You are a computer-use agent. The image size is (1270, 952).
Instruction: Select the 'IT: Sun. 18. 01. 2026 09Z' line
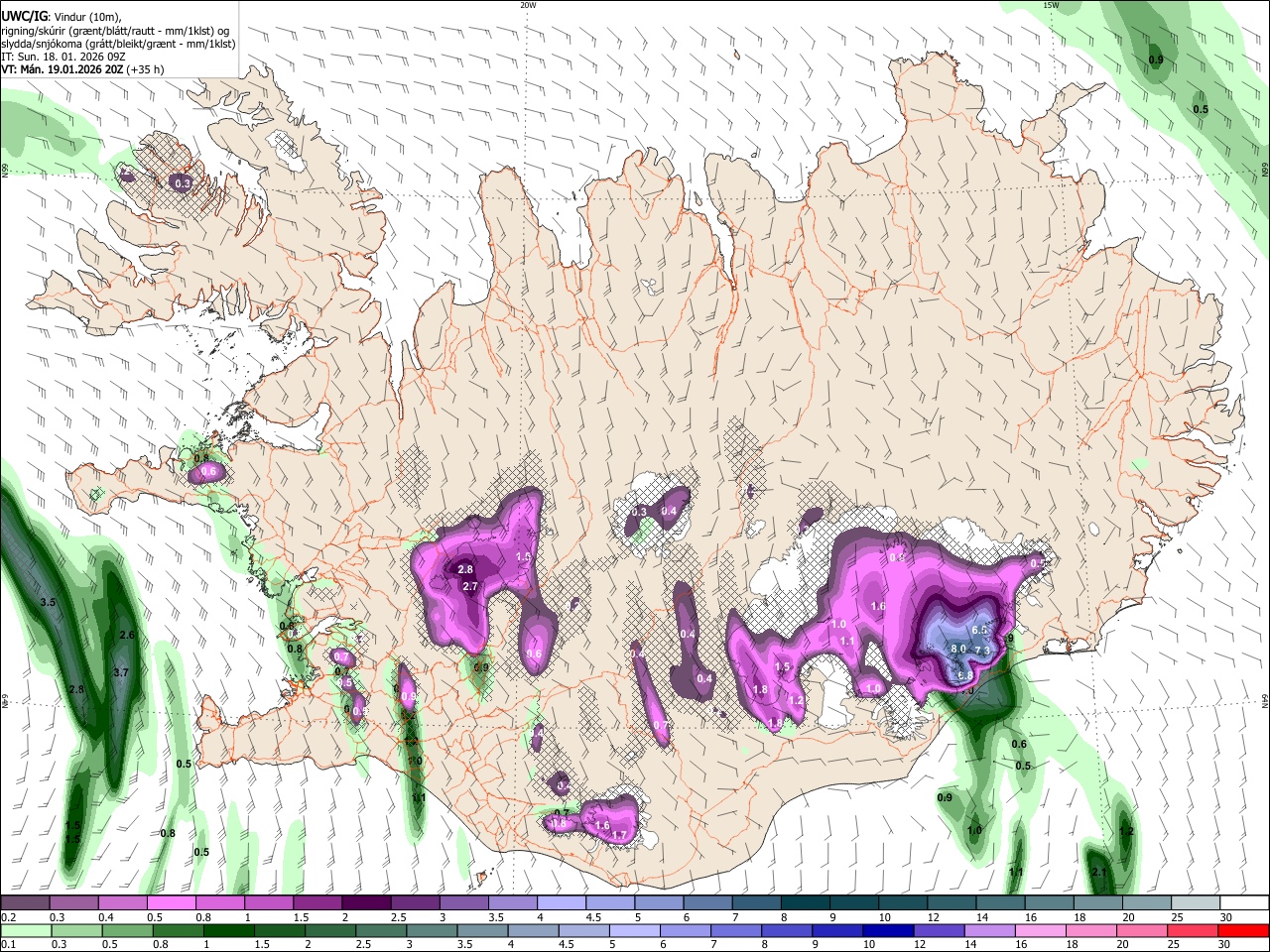(x=63, y=58)
